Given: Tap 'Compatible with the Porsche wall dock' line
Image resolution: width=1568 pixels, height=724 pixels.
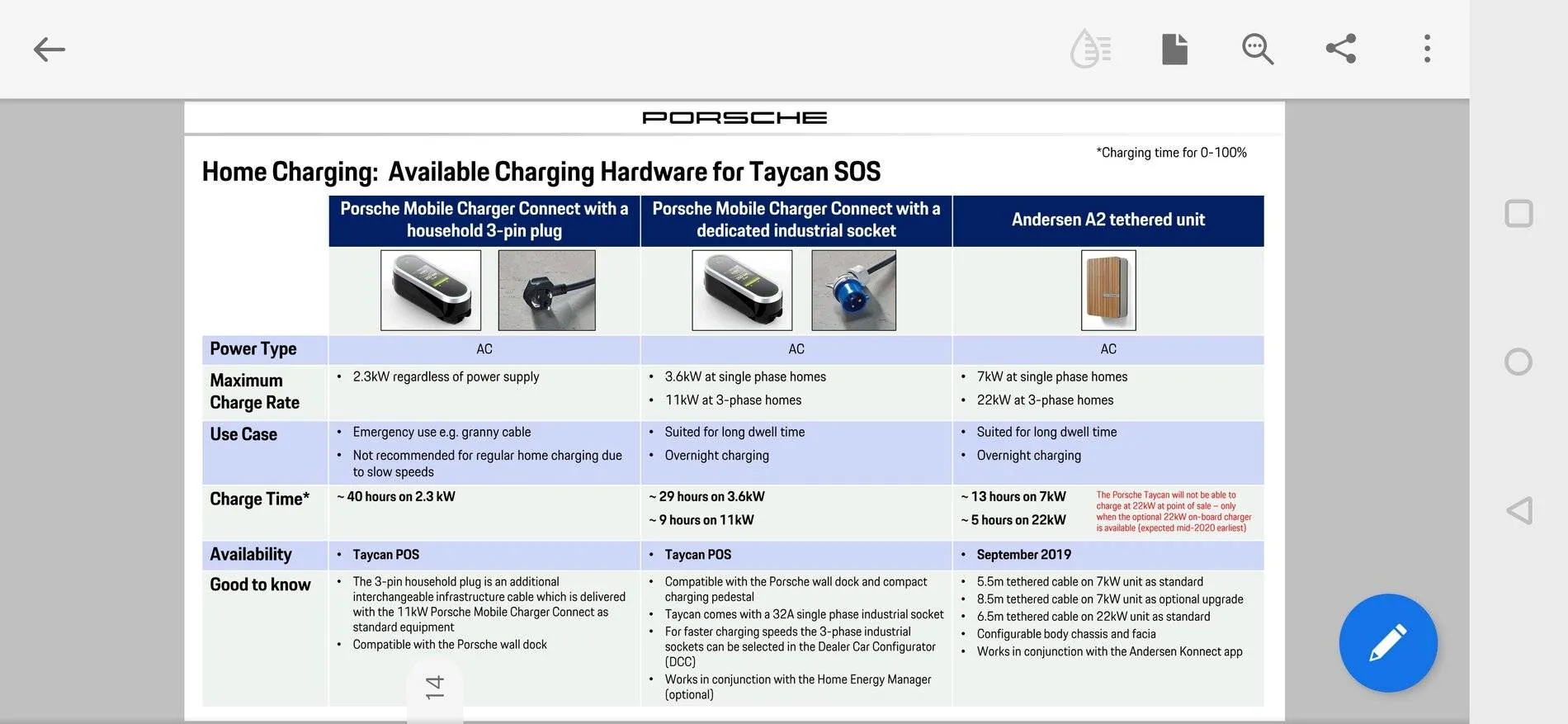Looking at the screenshot, I should click(450, 645).
